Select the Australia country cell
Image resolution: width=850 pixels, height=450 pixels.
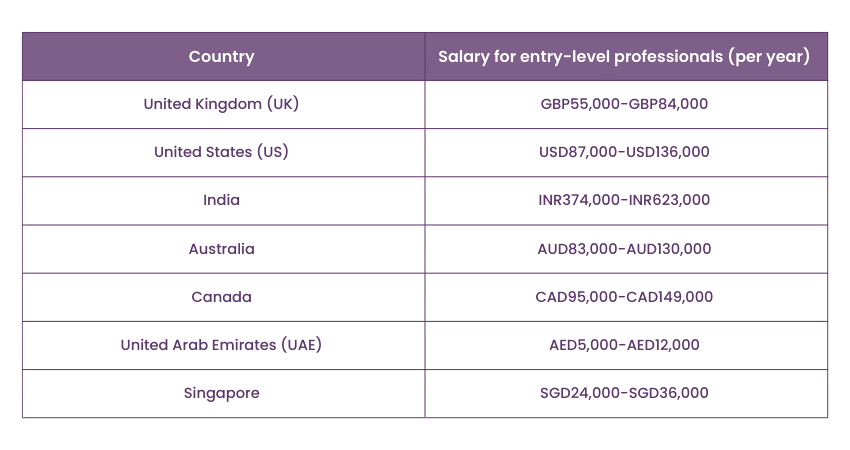(221, 249)
